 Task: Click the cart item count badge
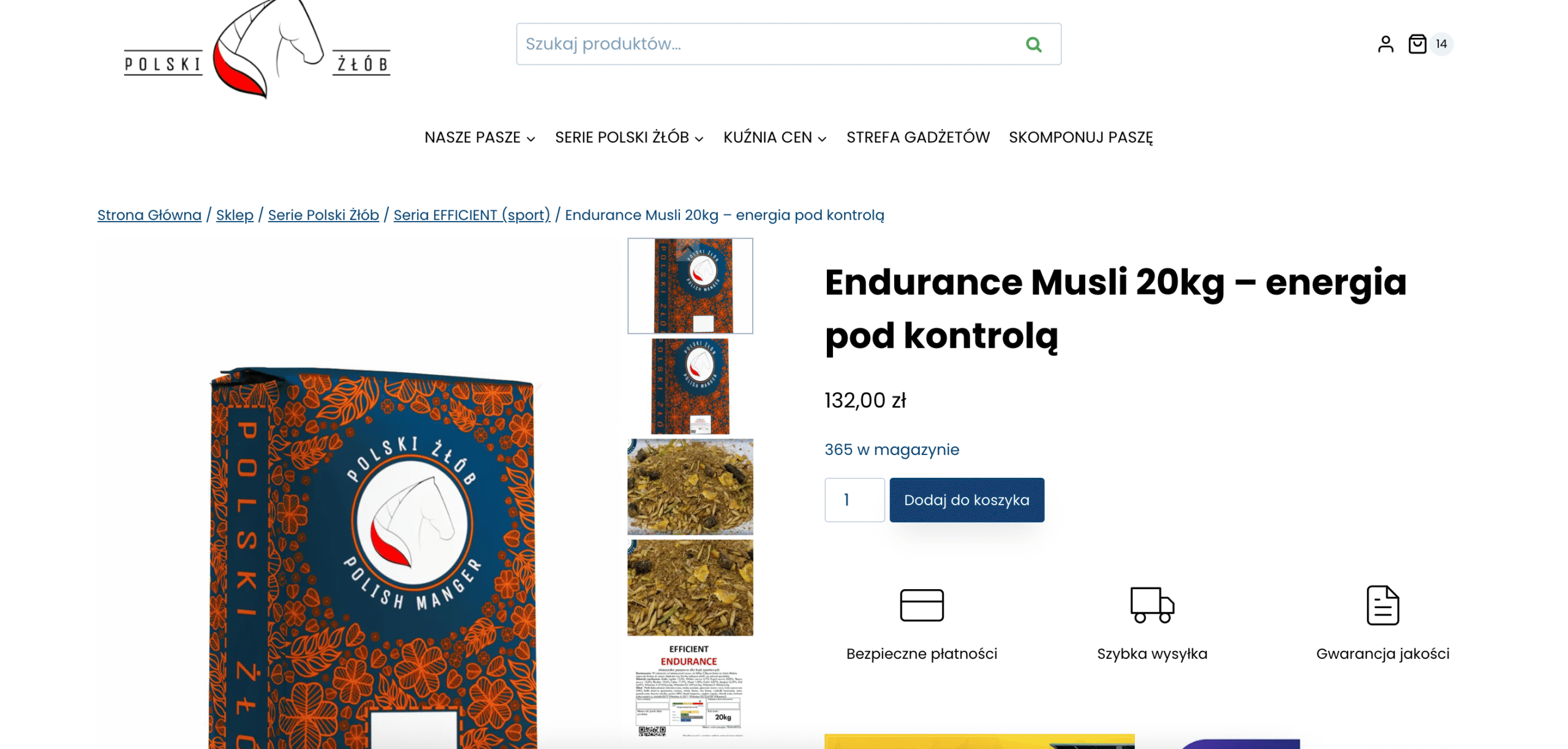tap(1441, 44)
